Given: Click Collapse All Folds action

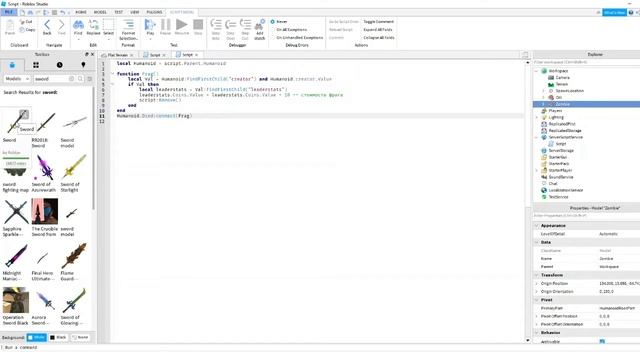Looking at the screenshot, I should point(379,38).
